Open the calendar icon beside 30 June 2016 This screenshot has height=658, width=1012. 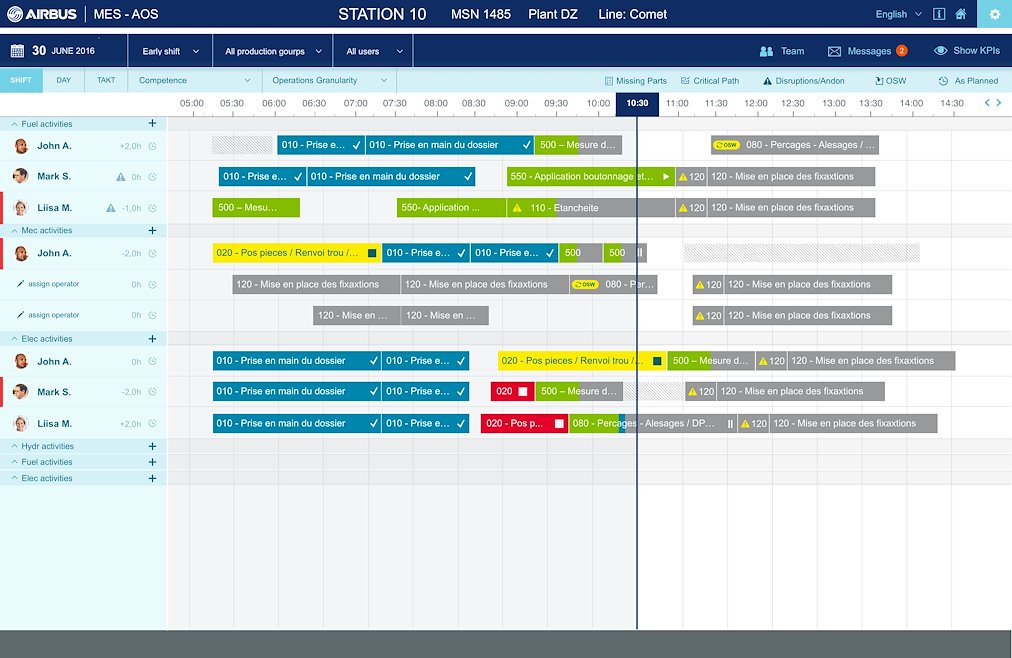tap(17, 51)
